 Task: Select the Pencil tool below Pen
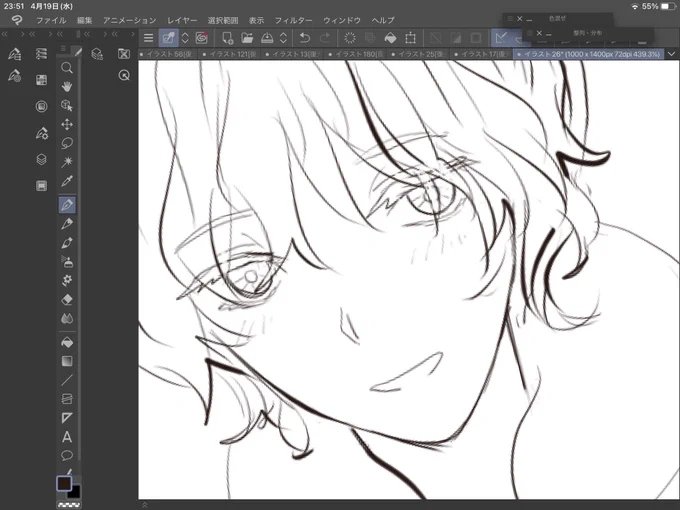(x=67, y=224)
